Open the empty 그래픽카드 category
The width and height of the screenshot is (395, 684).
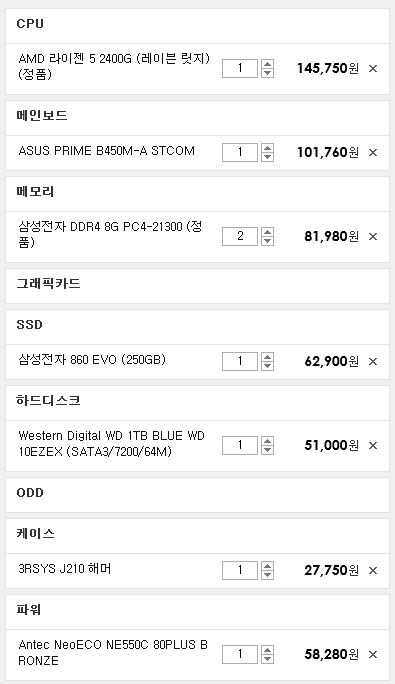point(197,285)
